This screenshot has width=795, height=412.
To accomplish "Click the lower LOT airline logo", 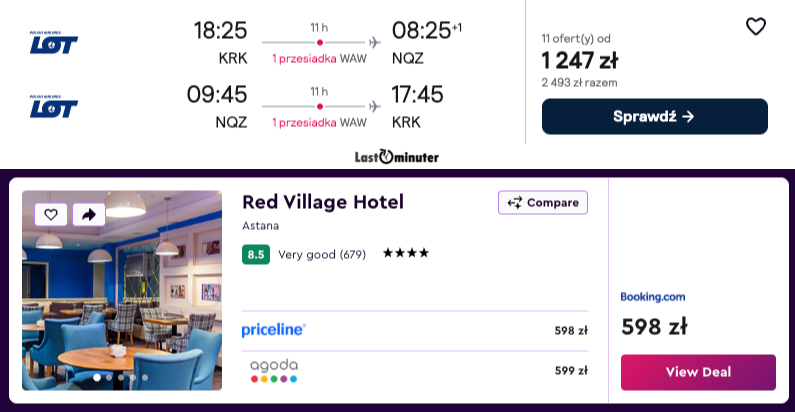I will point(54,105).
